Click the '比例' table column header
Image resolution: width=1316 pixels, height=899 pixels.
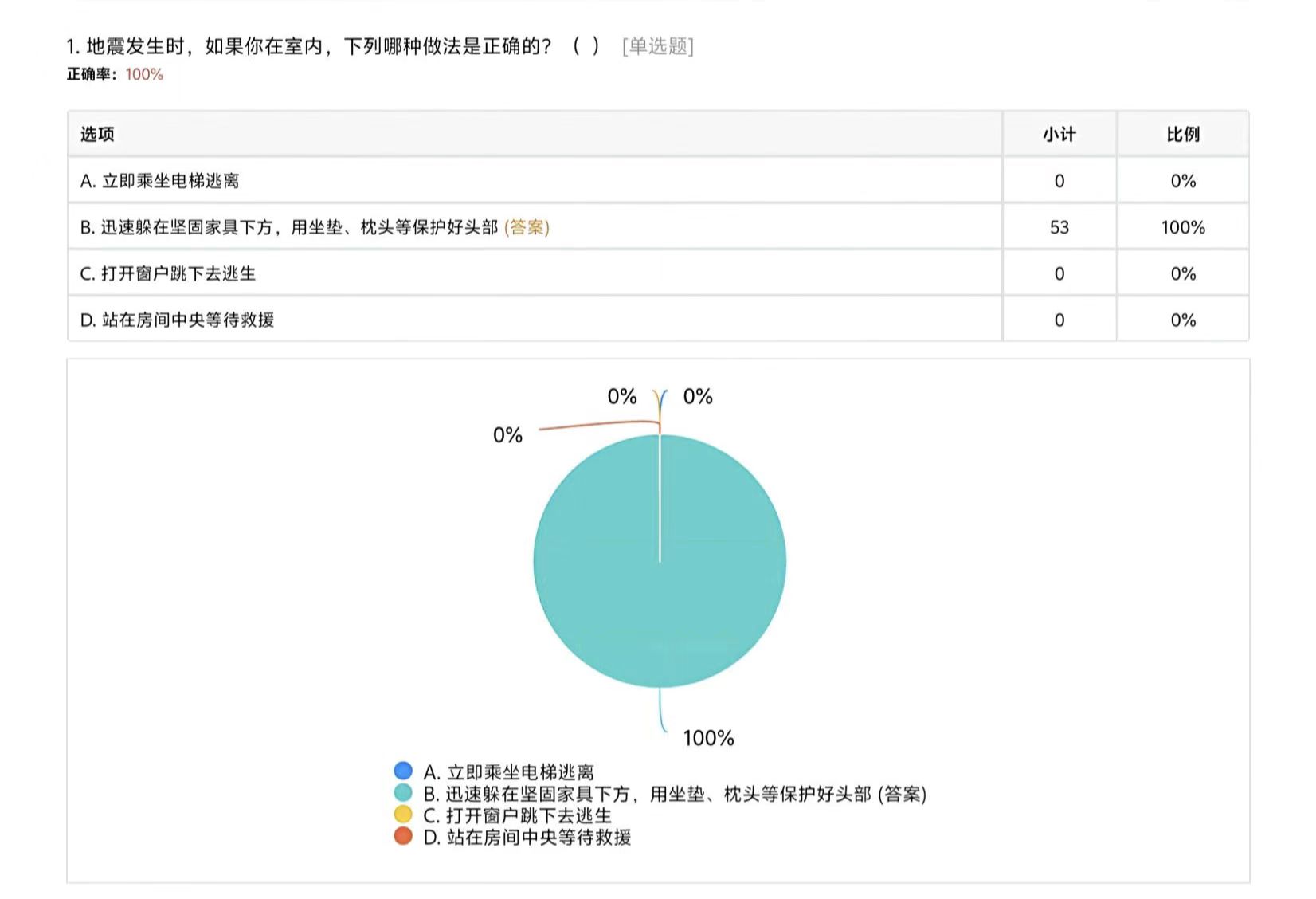tap(1182, 134)
